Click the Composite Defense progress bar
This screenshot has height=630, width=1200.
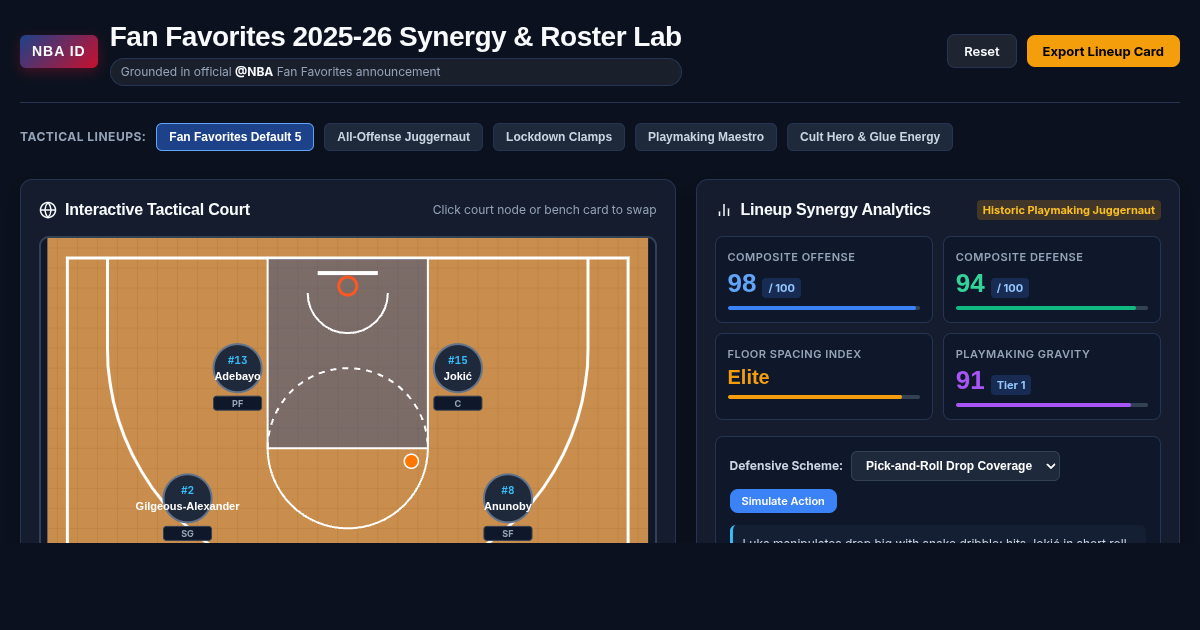(x=1052, y=308)
